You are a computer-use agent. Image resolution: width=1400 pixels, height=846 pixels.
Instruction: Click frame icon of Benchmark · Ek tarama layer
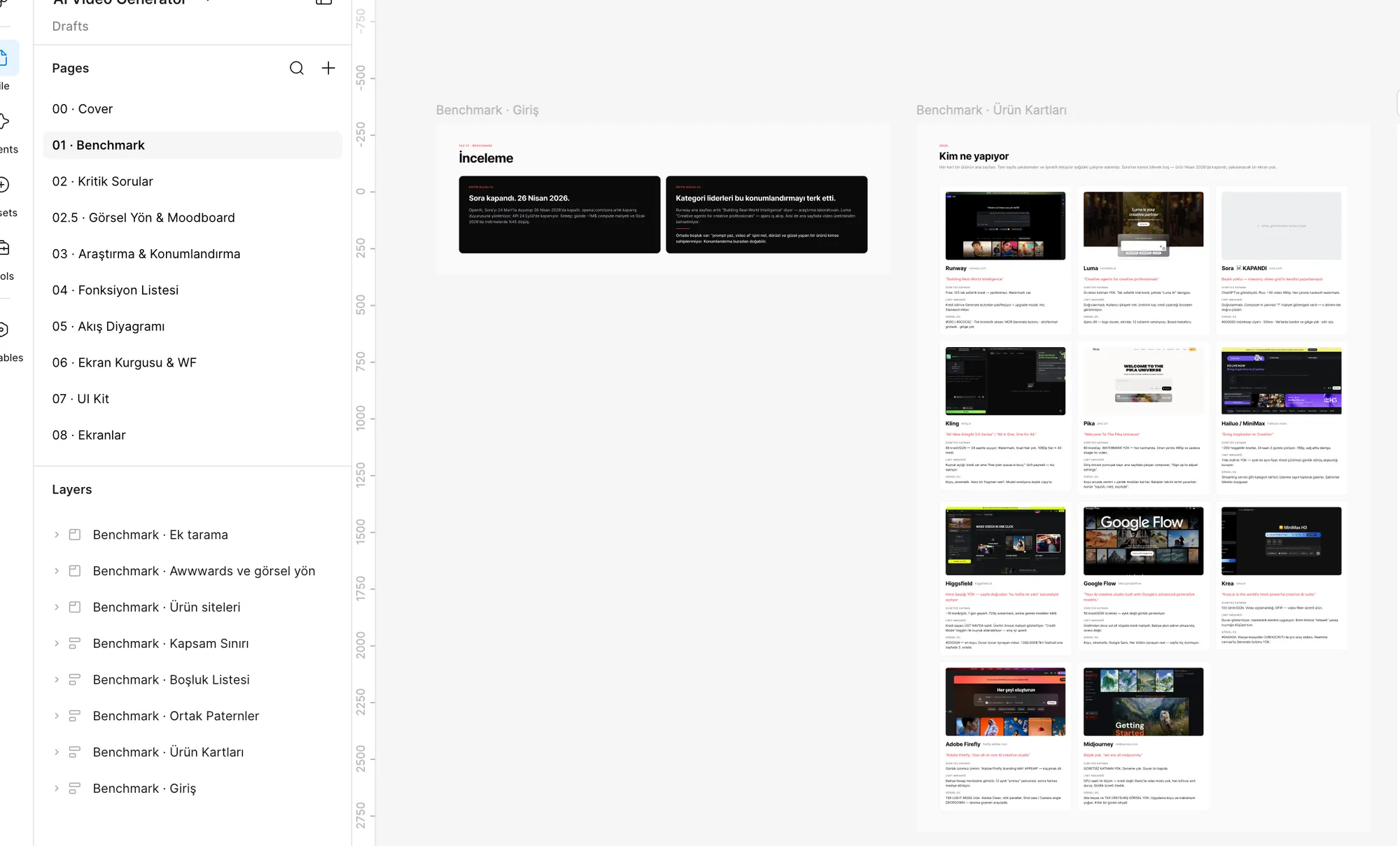pyautogui.click(x=75, y=535)
